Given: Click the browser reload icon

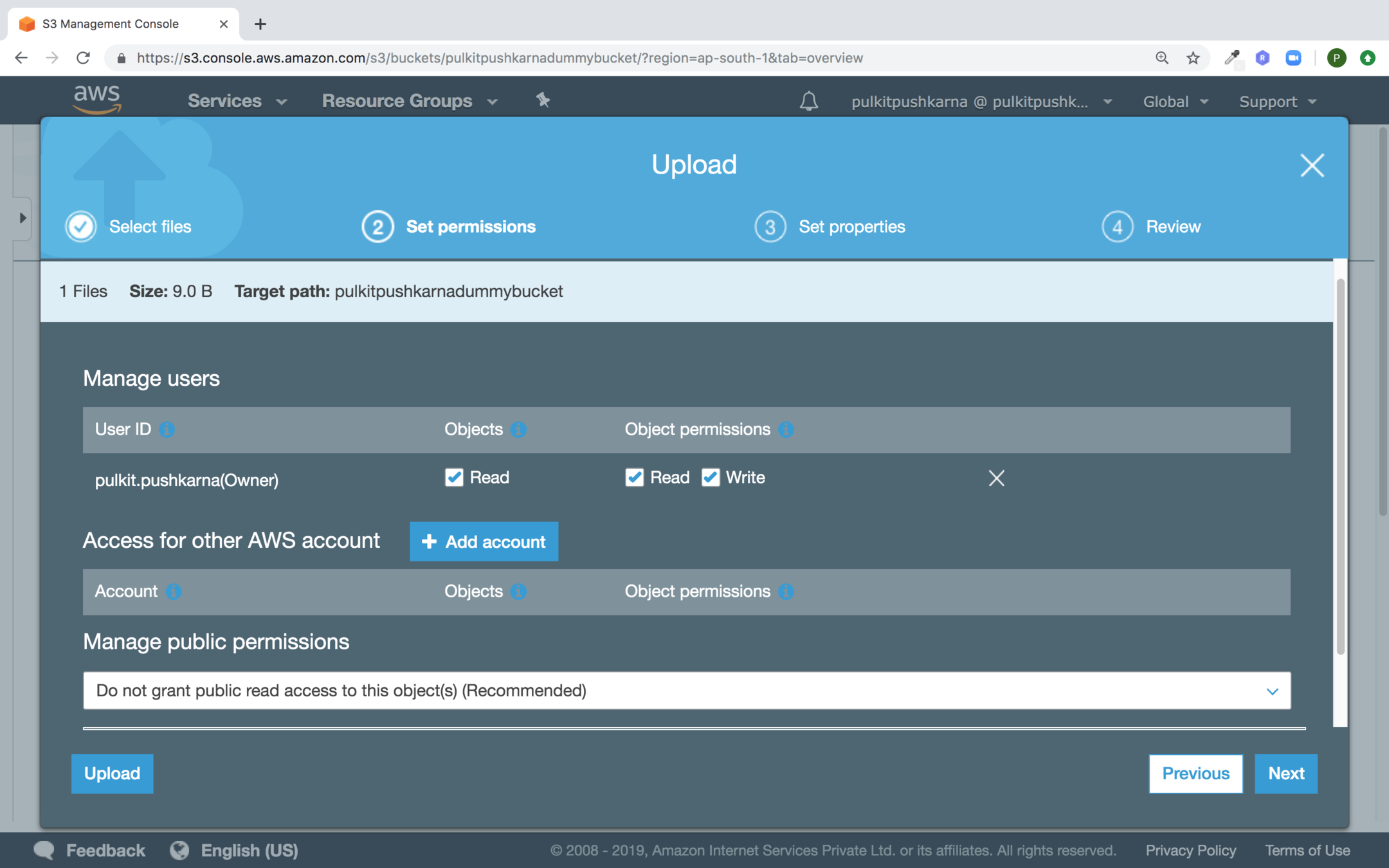Looking at the screenshot, I should [83, 58].
